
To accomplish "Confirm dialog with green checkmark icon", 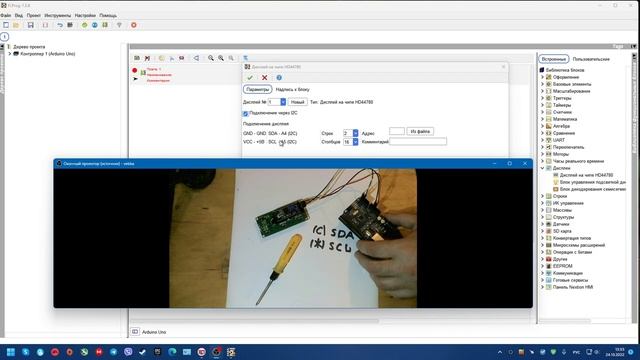I will pos(250,78).
